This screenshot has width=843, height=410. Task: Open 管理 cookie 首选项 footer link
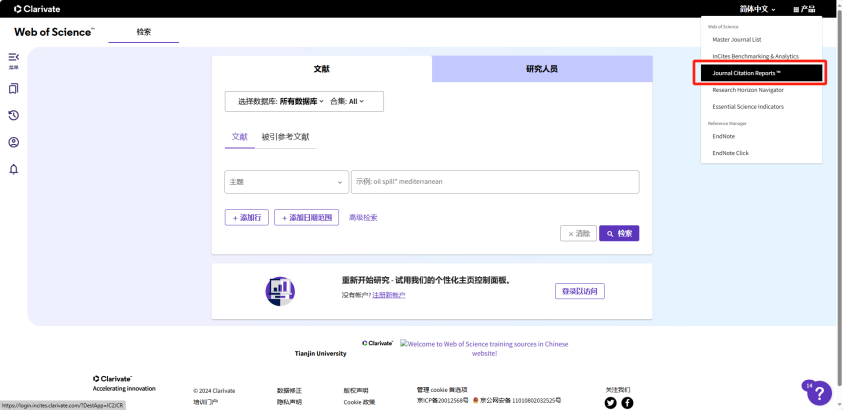pos(442,390)
